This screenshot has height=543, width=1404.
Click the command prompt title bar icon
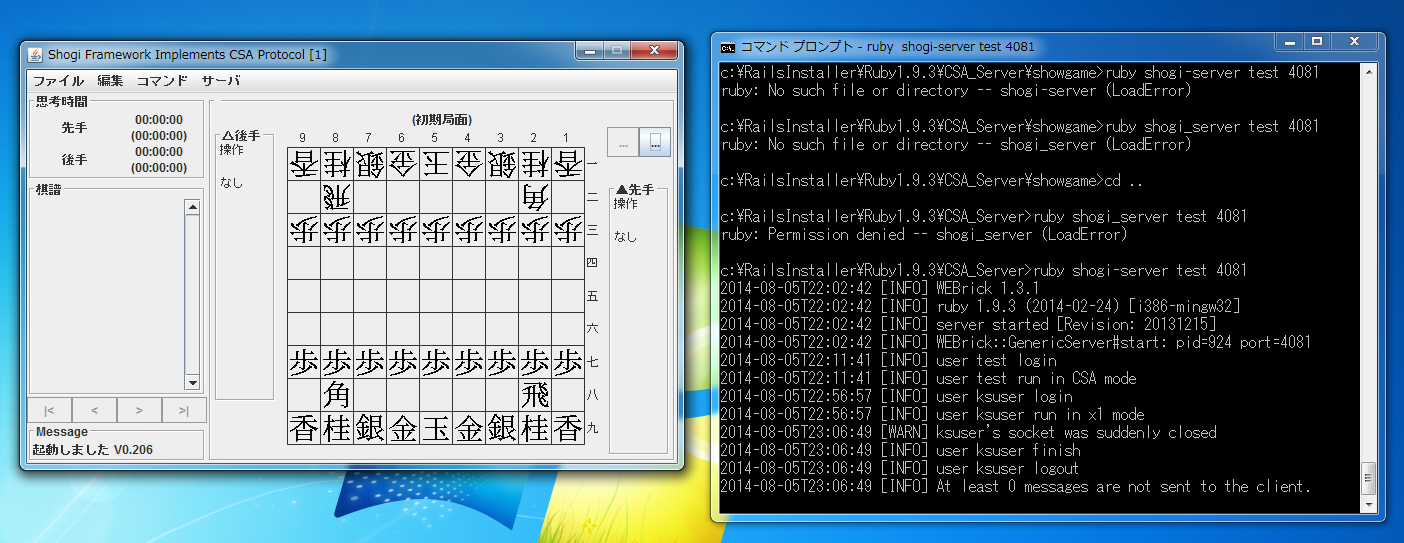[x=728, y=46]
